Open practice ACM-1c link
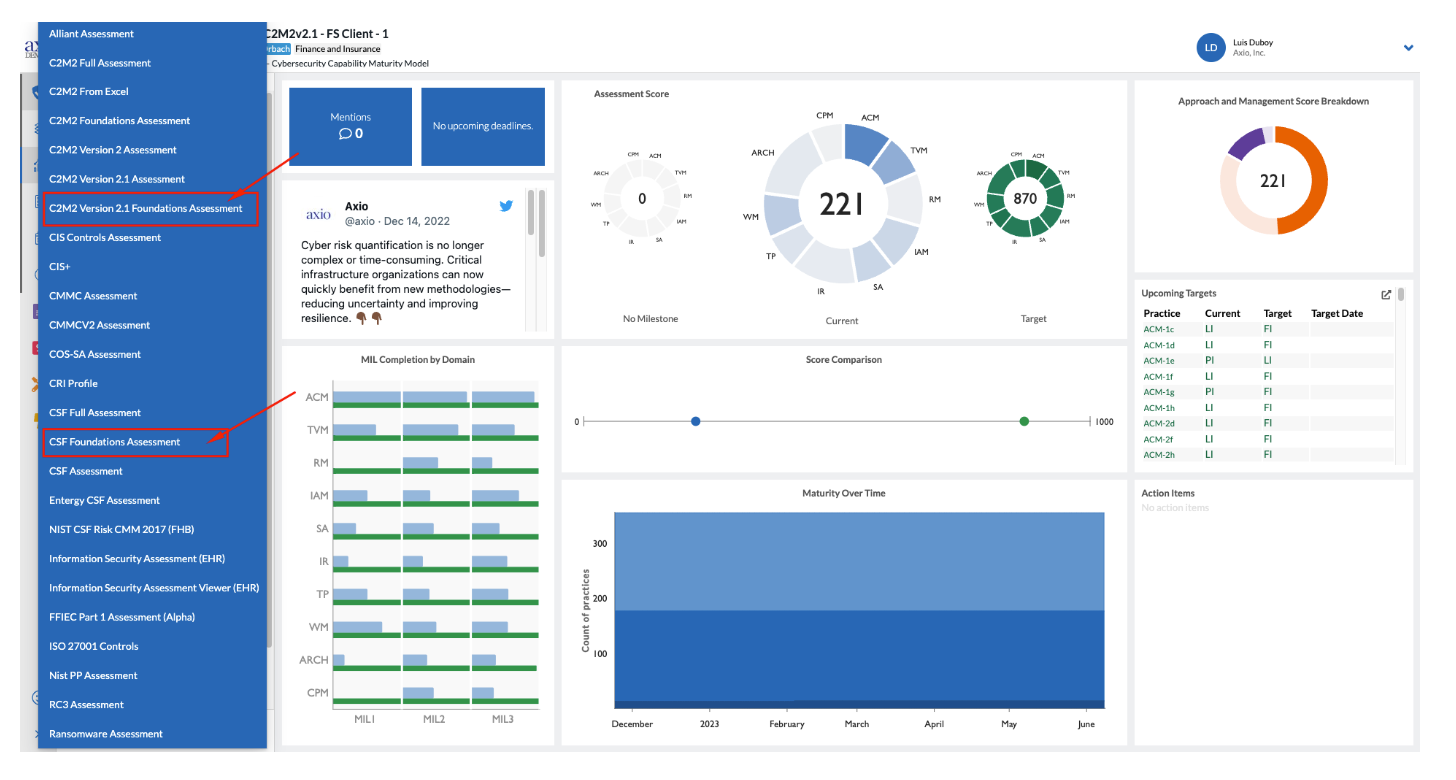Viewport: 1456px width, 780px height. click(x=1159, y=329)
